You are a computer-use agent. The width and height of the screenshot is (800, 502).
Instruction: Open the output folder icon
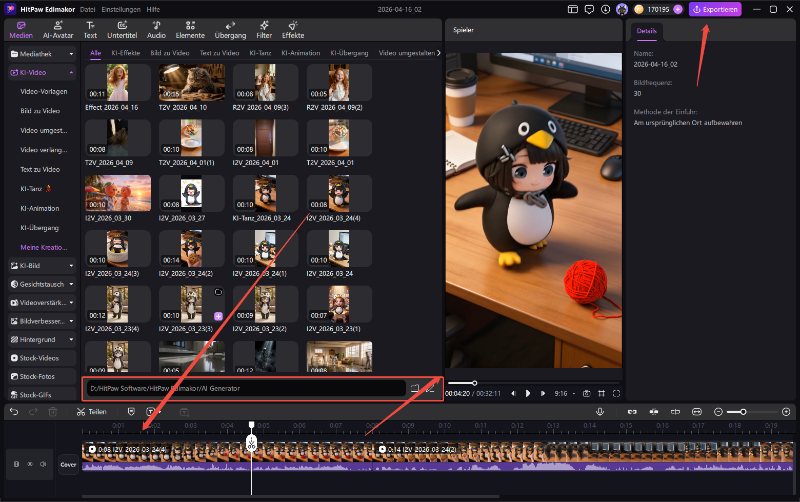(415, 388)
